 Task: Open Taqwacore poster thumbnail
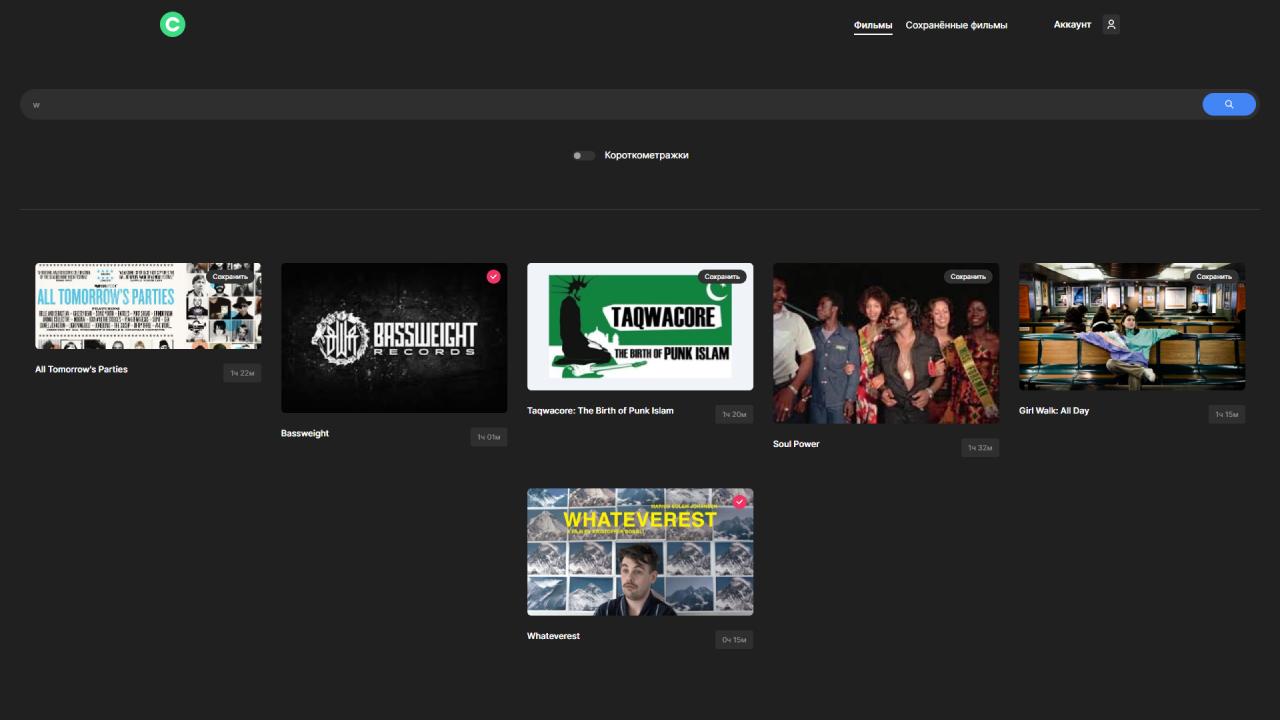(640, 326)
